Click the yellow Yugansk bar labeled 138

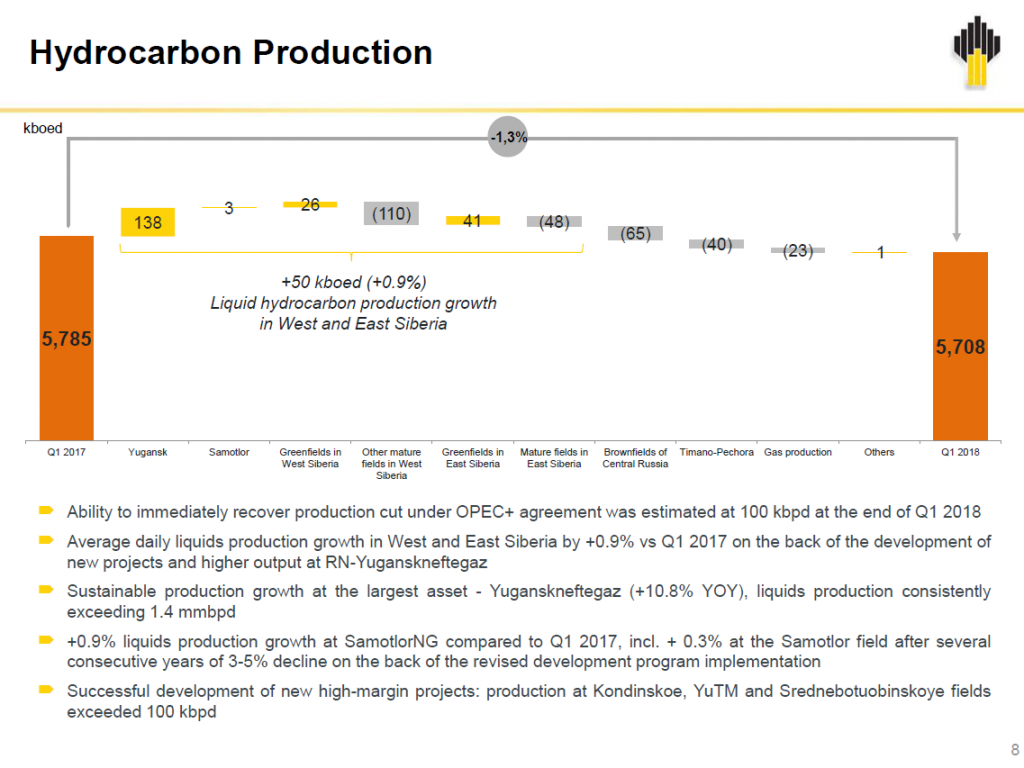click(x=148, y=222)
